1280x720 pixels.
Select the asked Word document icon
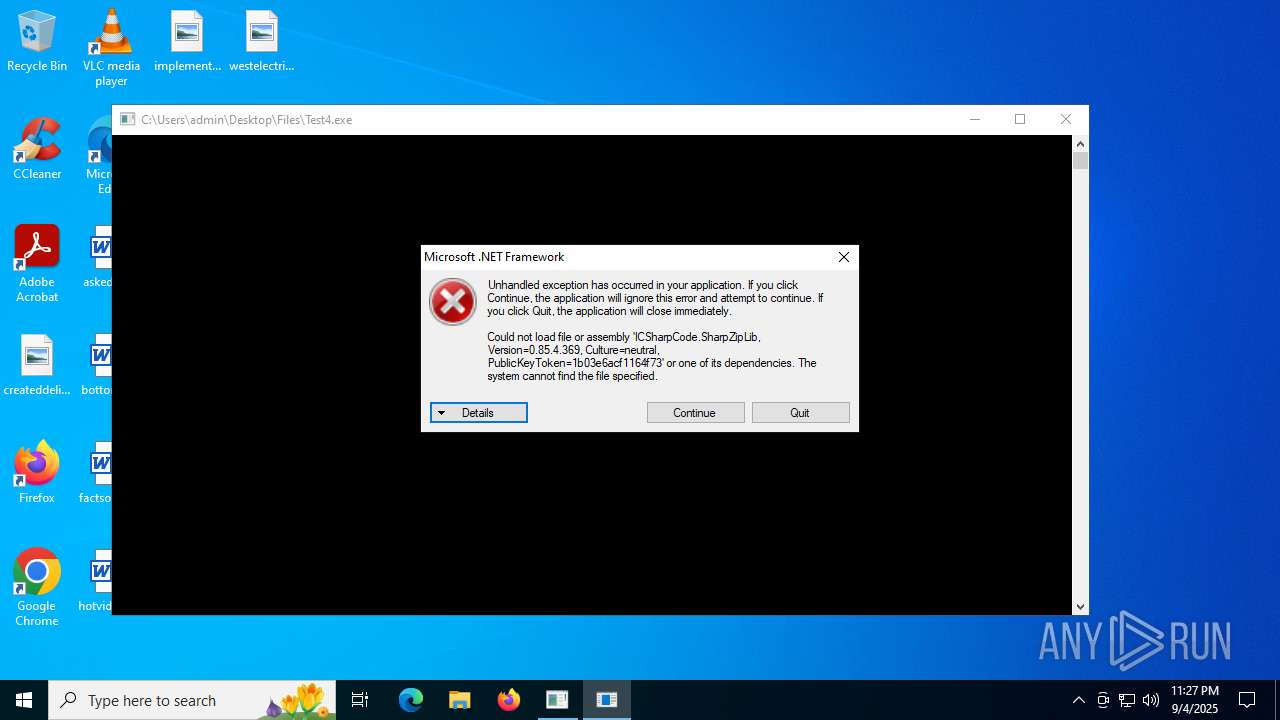[x=98, y=257]
